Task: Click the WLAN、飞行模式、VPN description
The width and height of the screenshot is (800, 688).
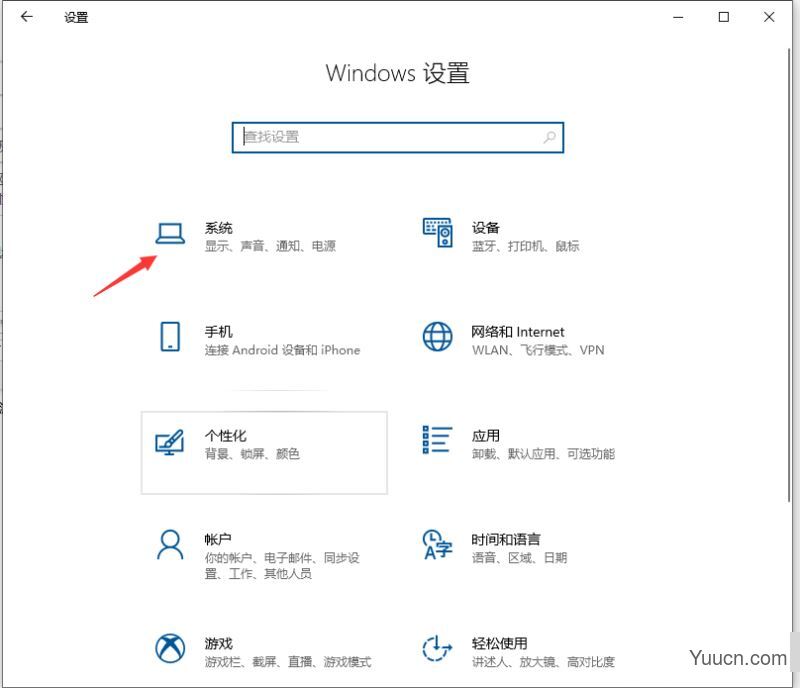Action: [538, 350]
